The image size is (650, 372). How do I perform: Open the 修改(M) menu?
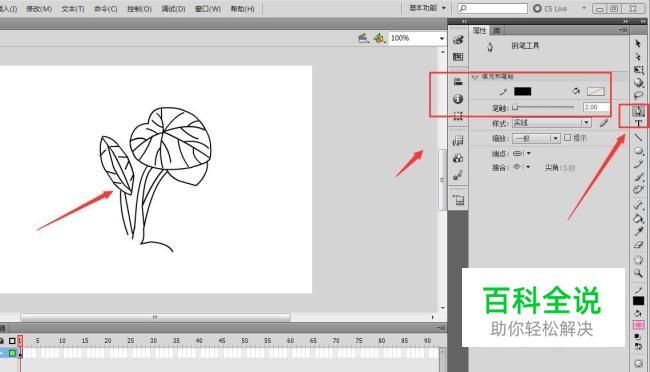click(39, 8)
